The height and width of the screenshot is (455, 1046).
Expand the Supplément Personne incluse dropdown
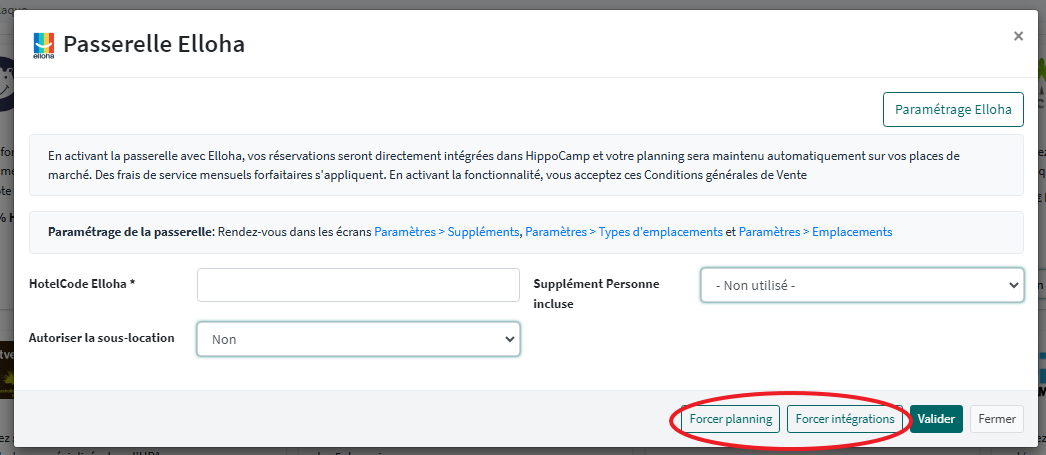click(861, 285)
